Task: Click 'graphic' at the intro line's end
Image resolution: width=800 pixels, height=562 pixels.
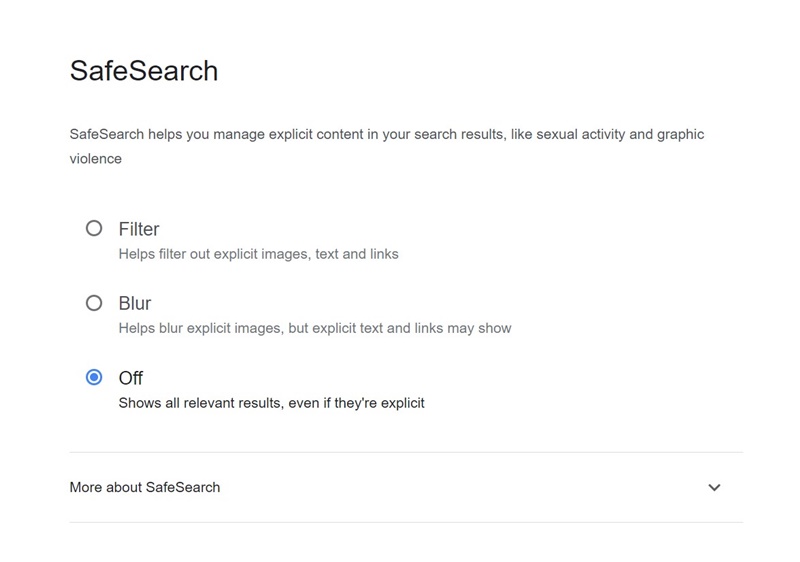Action: coord(680,135)
